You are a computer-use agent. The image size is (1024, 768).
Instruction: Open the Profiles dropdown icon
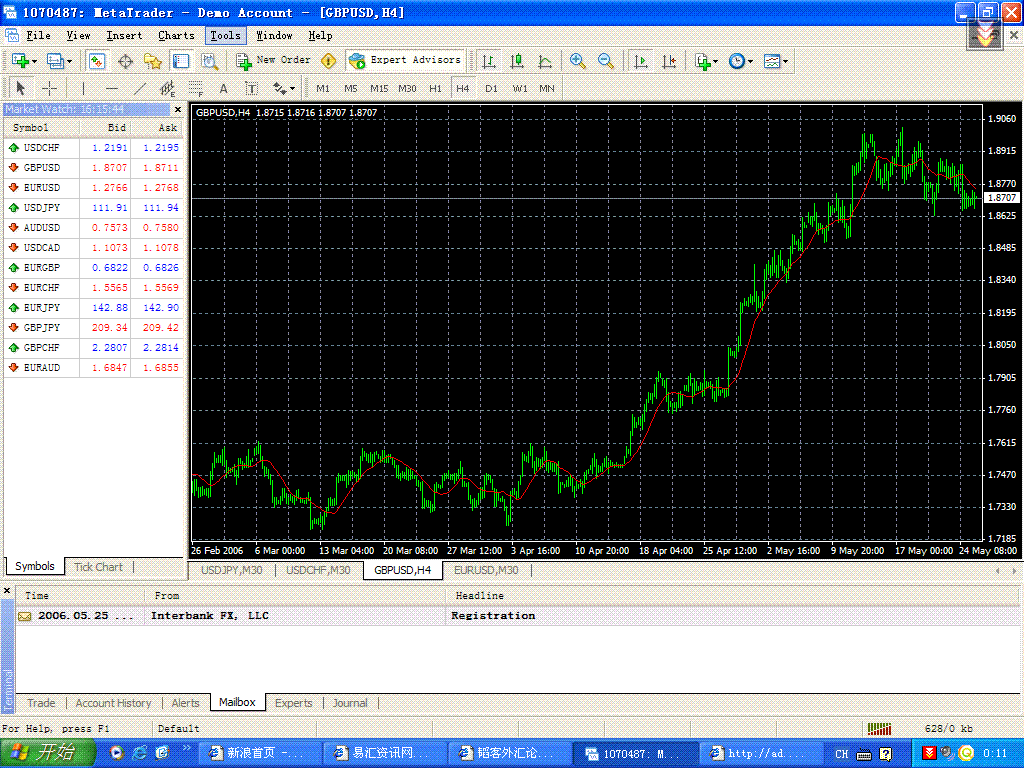[59, 61]
